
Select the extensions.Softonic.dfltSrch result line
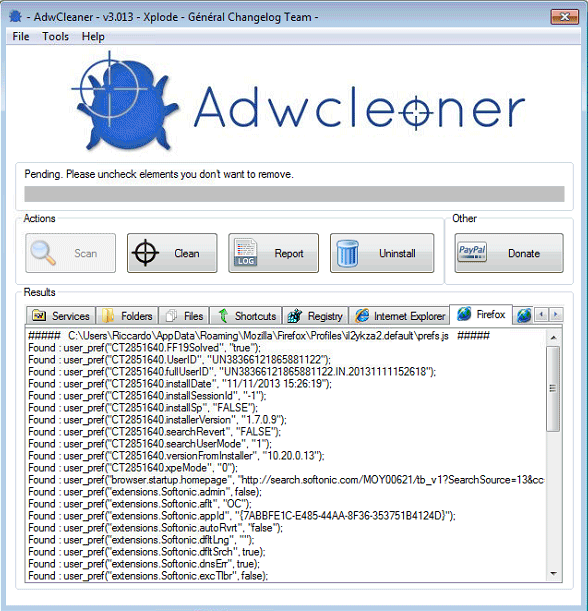(147, 552)
